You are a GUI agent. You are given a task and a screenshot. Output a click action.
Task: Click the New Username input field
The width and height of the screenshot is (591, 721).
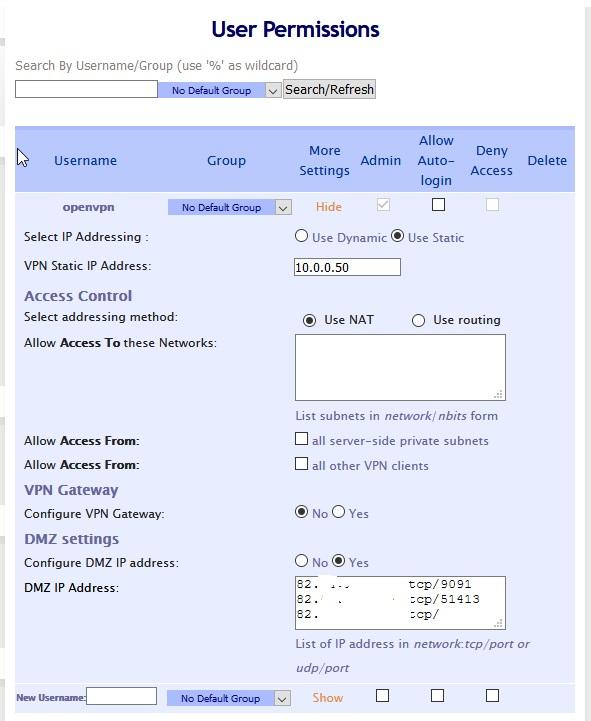[x=121, y=696]
